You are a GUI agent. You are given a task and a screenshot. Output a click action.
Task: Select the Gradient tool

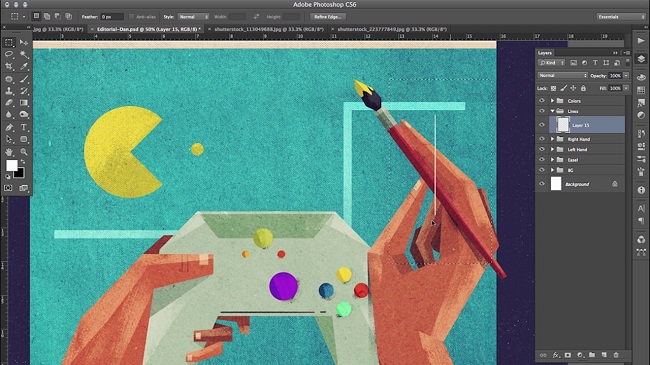[24, 102]
